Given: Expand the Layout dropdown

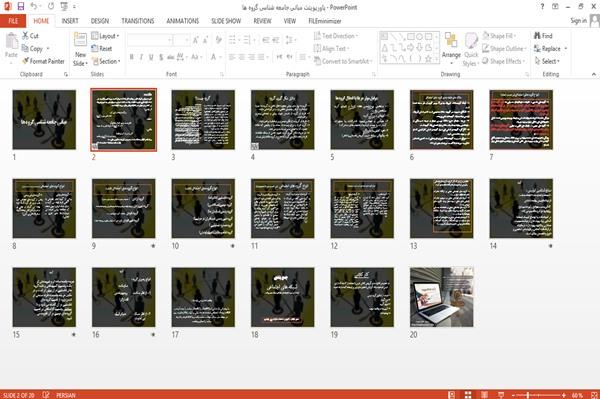Looking at the screenshot, I should click(x=105, y=36).
